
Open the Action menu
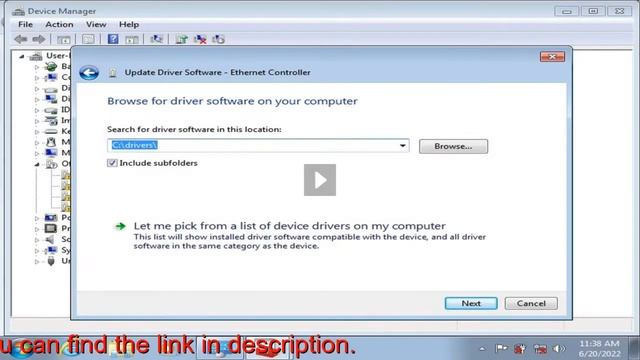pyautogui.click(x=59, y=24)
